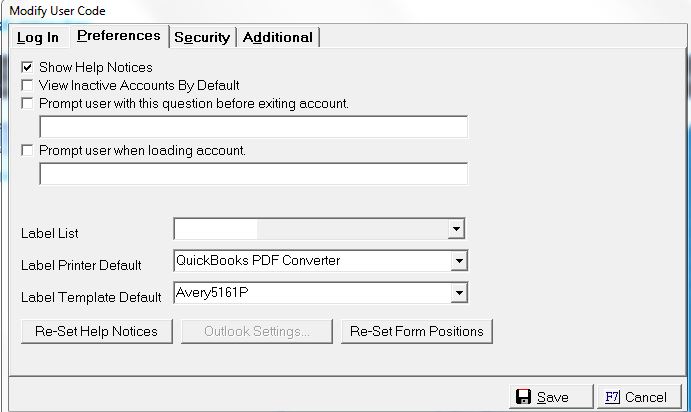Open the Security tab

pyautogui.click(x=202, y=38)
